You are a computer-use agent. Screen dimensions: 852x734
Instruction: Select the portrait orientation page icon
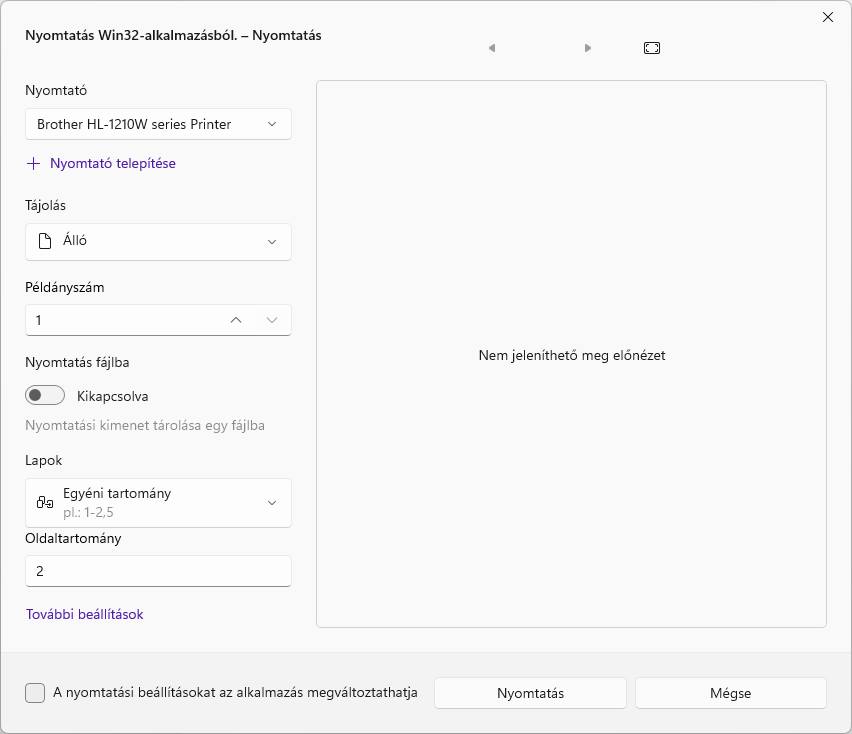tap(42, 241)
